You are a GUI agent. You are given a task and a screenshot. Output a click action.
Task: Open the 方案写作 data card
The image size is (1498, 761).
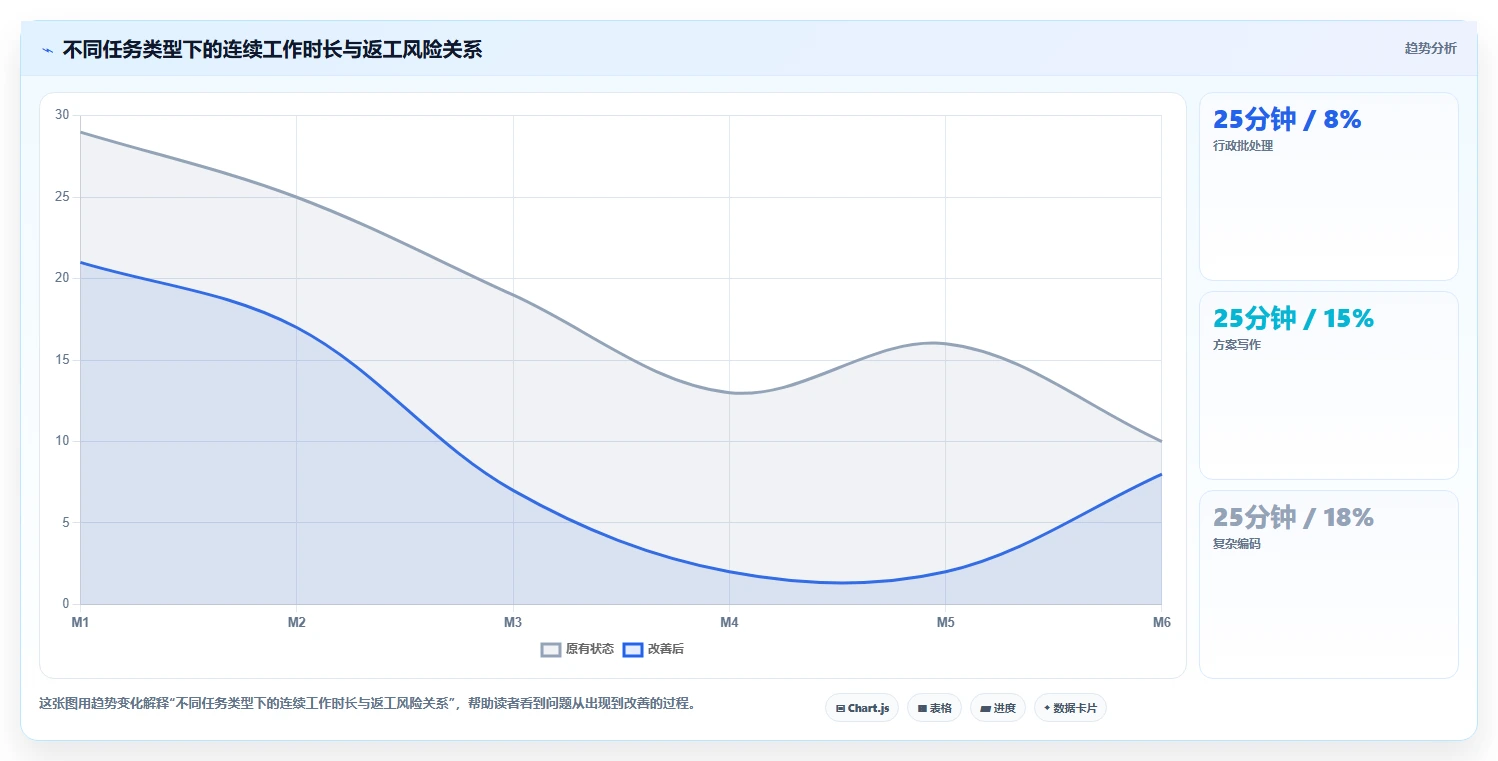(x=1328, y=385)
